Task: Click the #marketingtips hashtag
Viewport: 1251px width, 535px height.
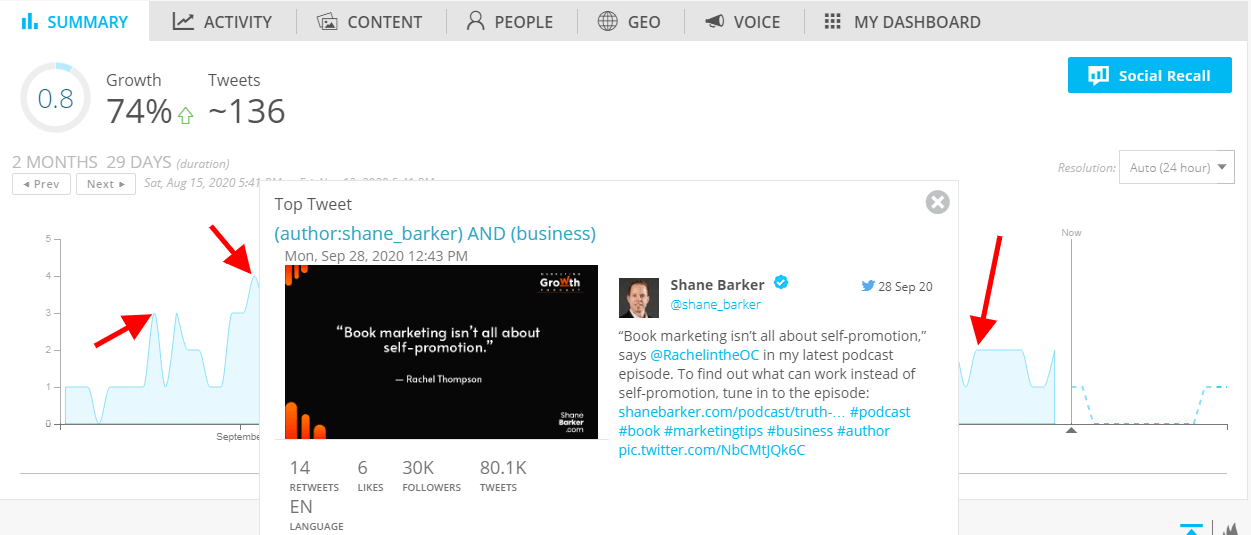Action: (x=713, y=431)
